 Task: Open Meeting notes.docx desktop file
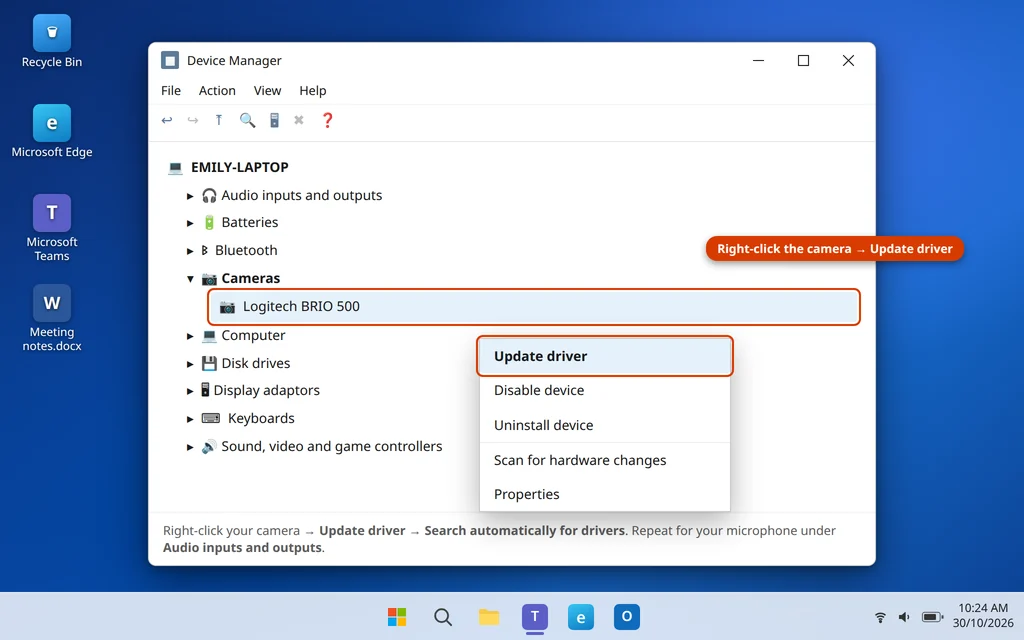click(x=52, y=318)
